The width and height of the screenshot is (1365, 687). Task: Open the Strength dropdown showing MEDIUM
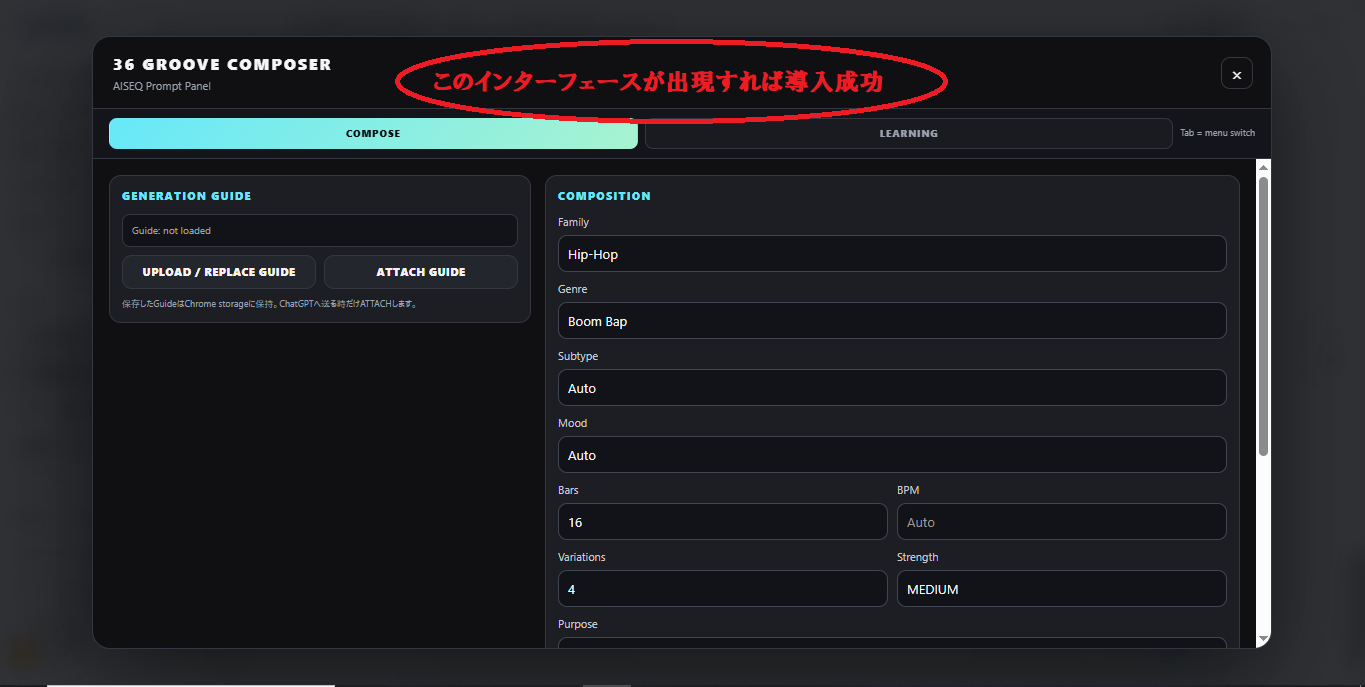[x=1062, y=589]
